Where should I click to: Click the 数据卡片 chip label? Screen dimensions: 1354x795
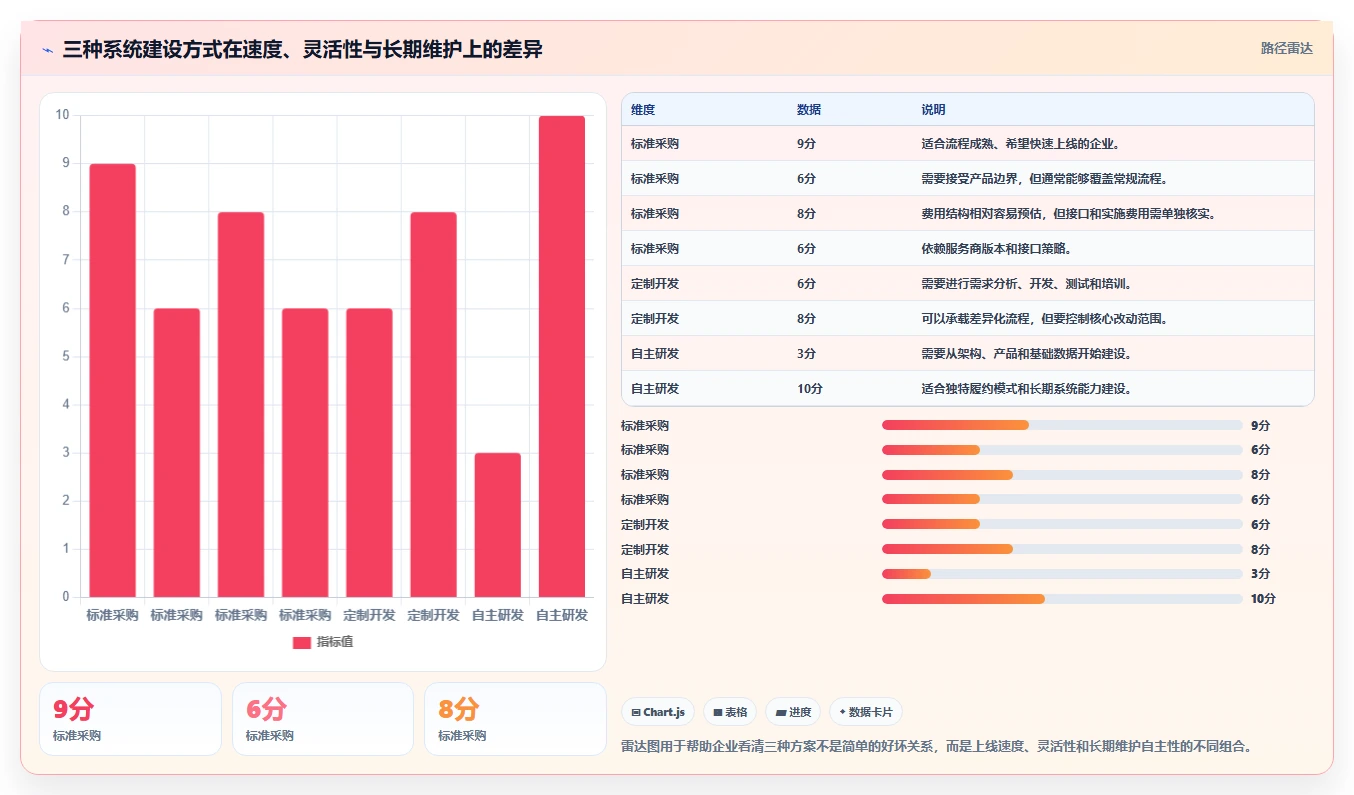[872, 713]
